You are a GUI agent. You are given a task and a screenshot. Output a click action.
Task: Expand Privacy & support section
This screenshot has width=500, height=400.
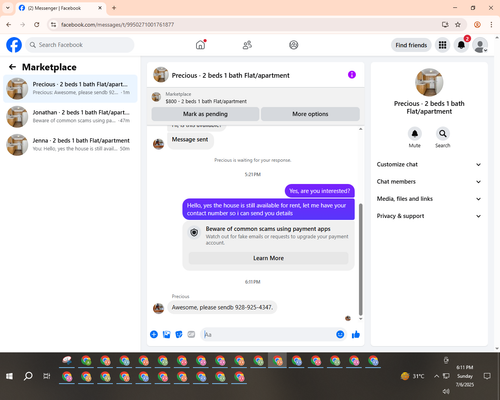coord(429,216)
